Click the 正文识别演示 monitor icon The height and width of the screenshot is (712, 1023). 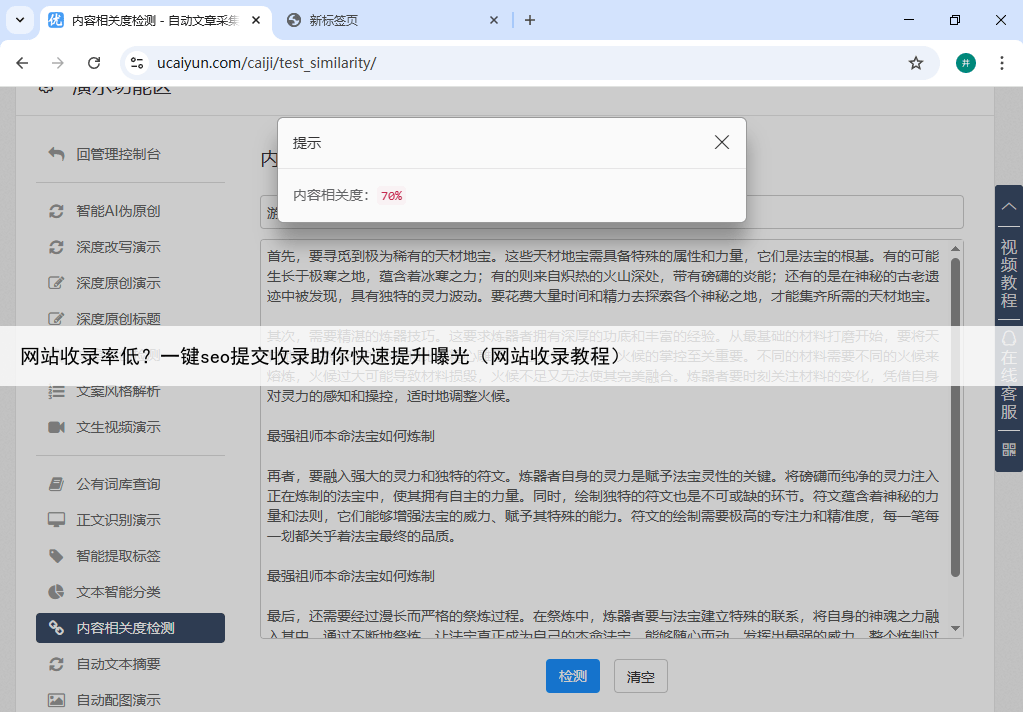tap(57, 520)
